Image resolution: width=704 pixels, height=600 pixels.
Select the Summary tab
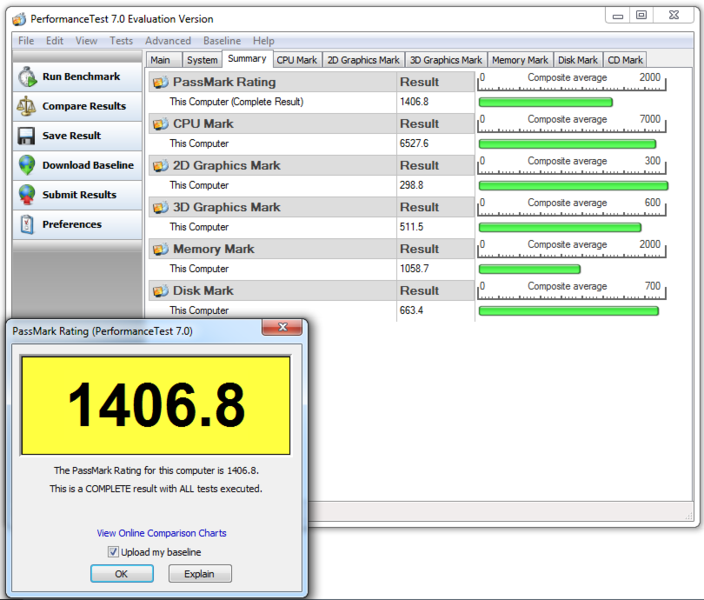[247, 59]
